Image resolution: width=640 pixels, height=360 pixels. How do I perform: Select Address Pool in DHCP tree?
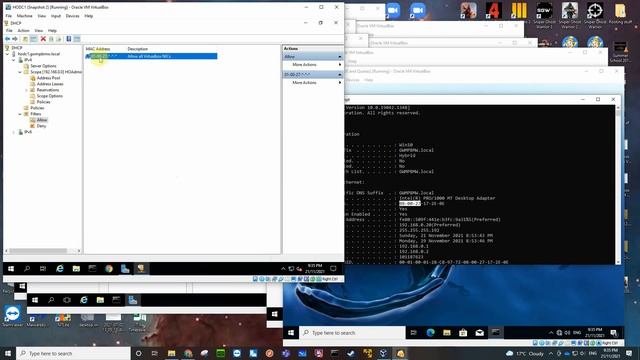pyautogui.click(x=48, y=78)
